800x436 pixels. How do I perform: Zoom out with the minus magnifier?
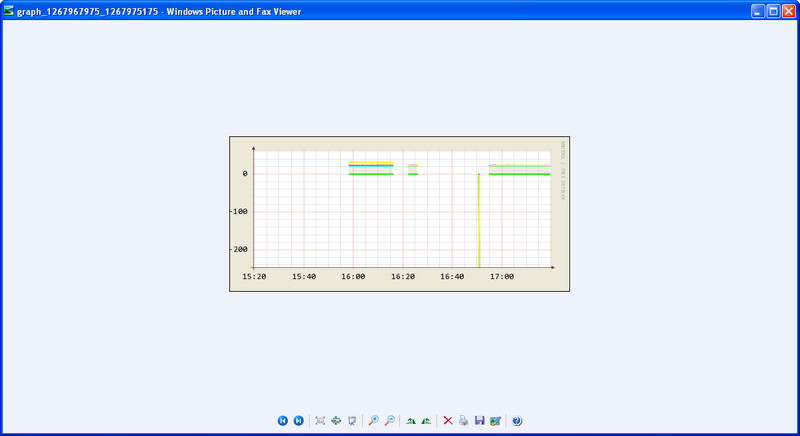point(389,421)
